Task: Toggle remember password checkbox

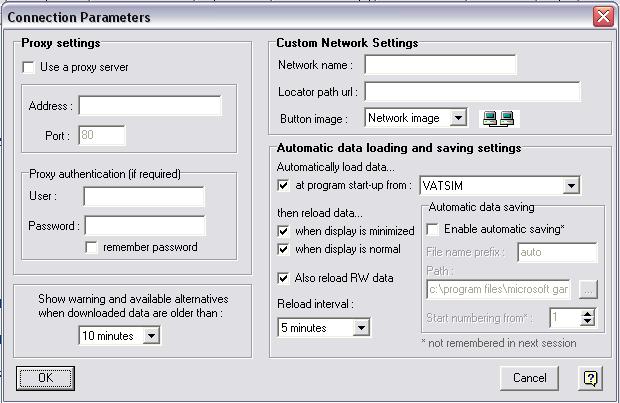Action: click(x=92, y=247)
